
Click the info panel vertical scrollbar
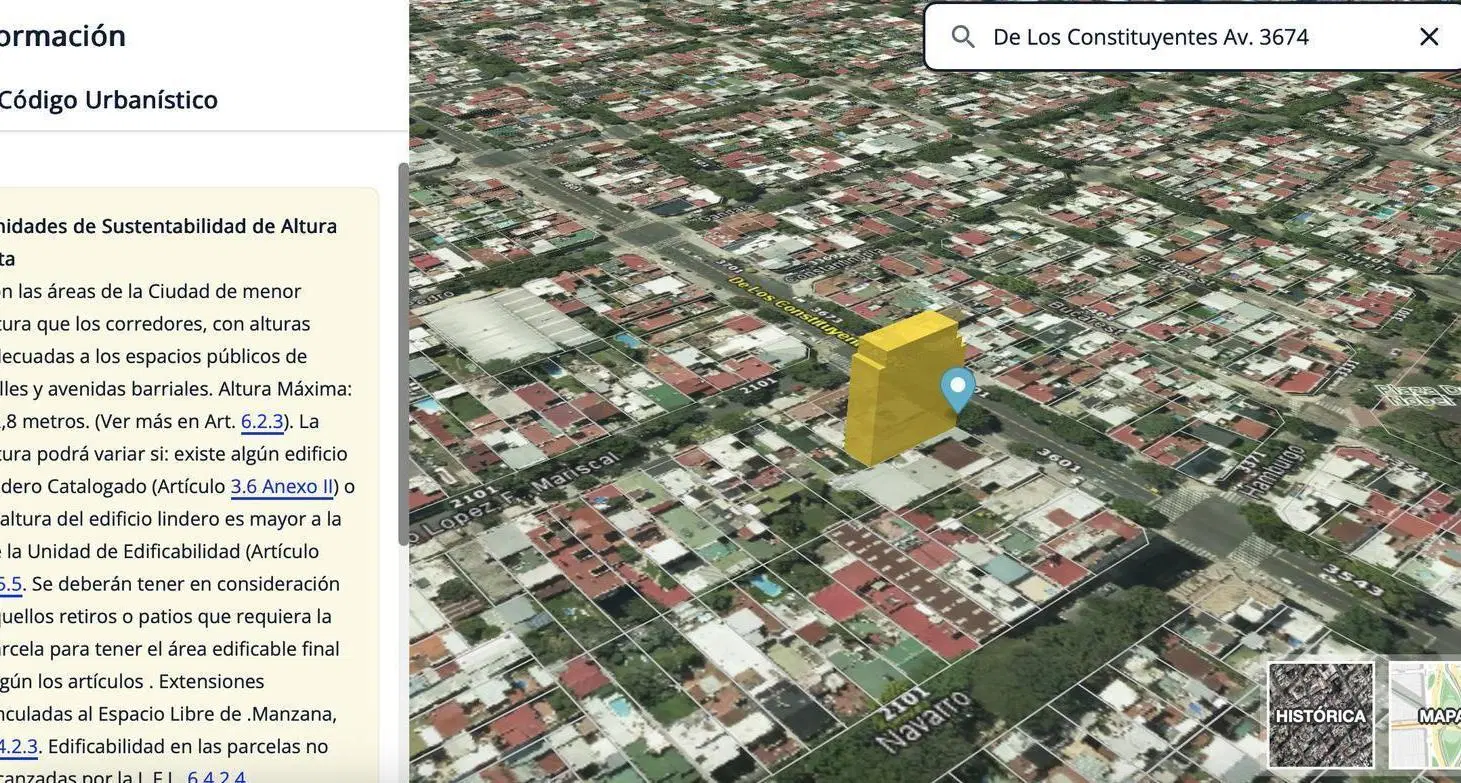[x=403, y=354]
